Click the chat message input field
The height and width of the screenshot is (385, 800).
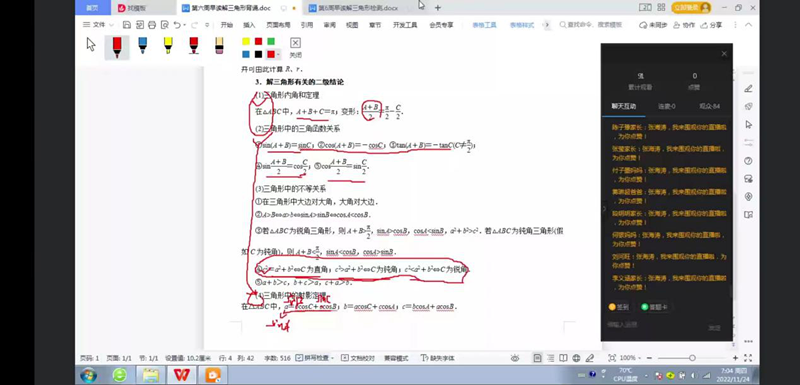654,324
